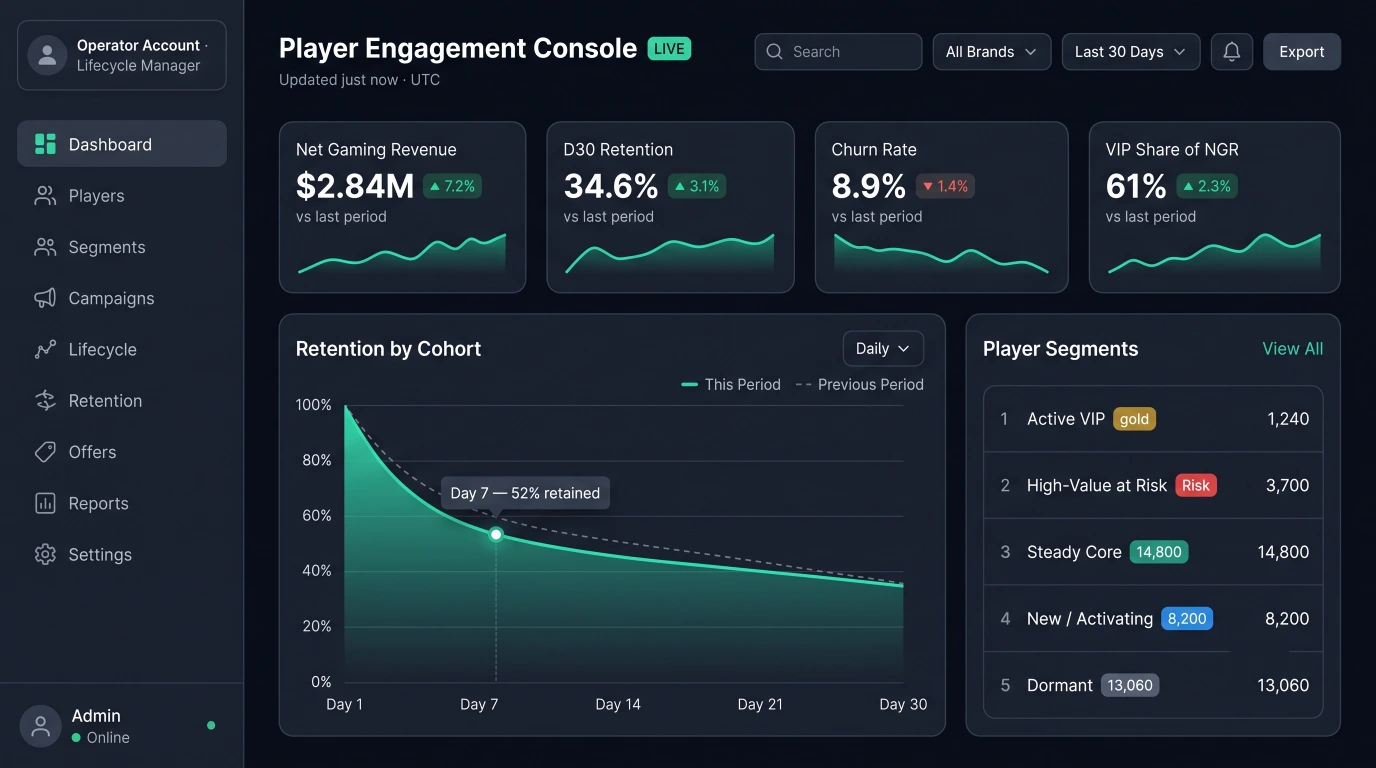
Task: Click the 8.9% churn value
Action: pyautogui.click(x=869, y=186)
